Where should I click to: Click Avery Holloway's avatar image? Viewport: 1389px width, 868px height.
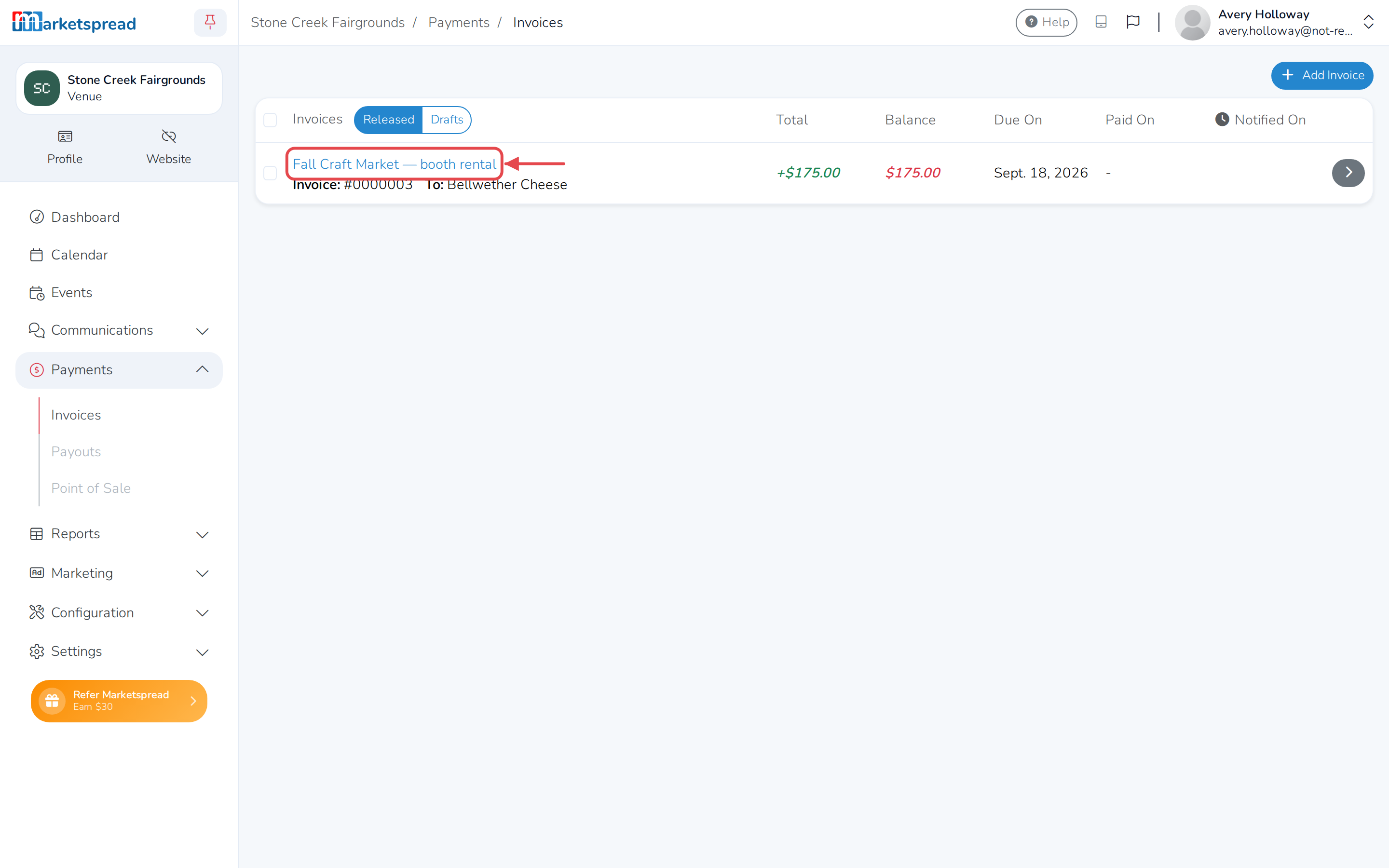click(1192, 22)
